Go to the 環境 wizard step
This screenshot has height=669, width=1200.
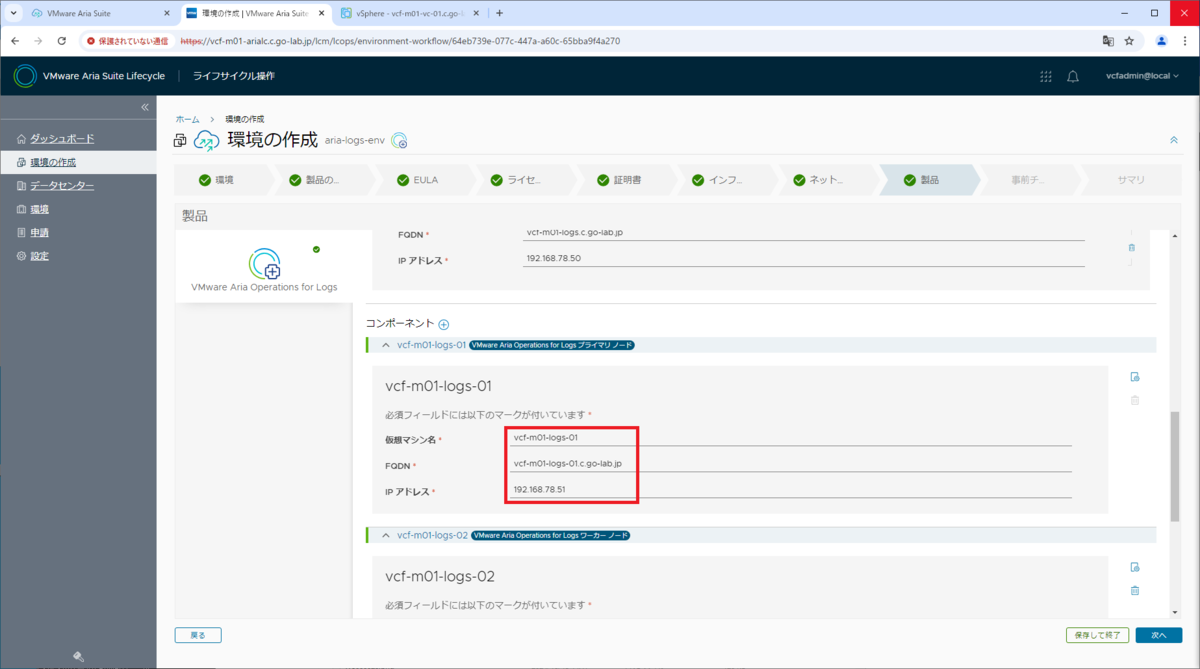tap(224, 180)
